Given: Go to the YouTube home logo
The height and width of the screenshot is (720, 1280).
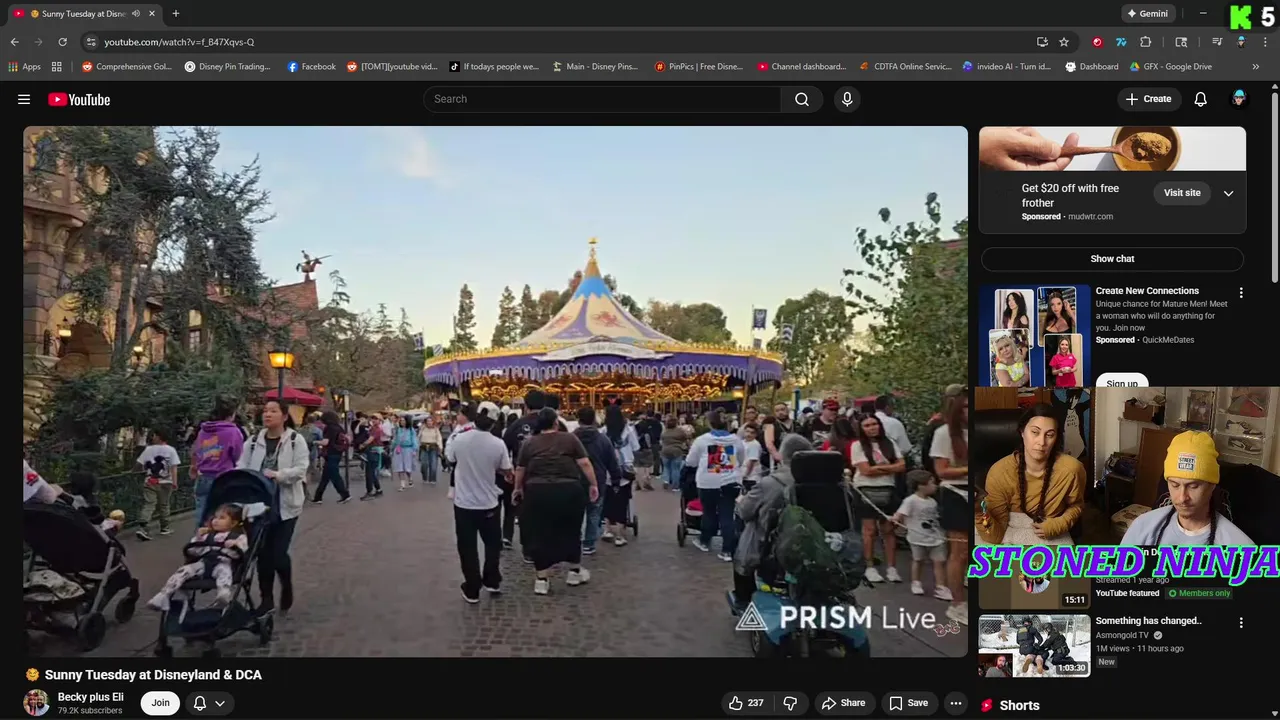Looking at the screenshot, I should pos(79,99).
